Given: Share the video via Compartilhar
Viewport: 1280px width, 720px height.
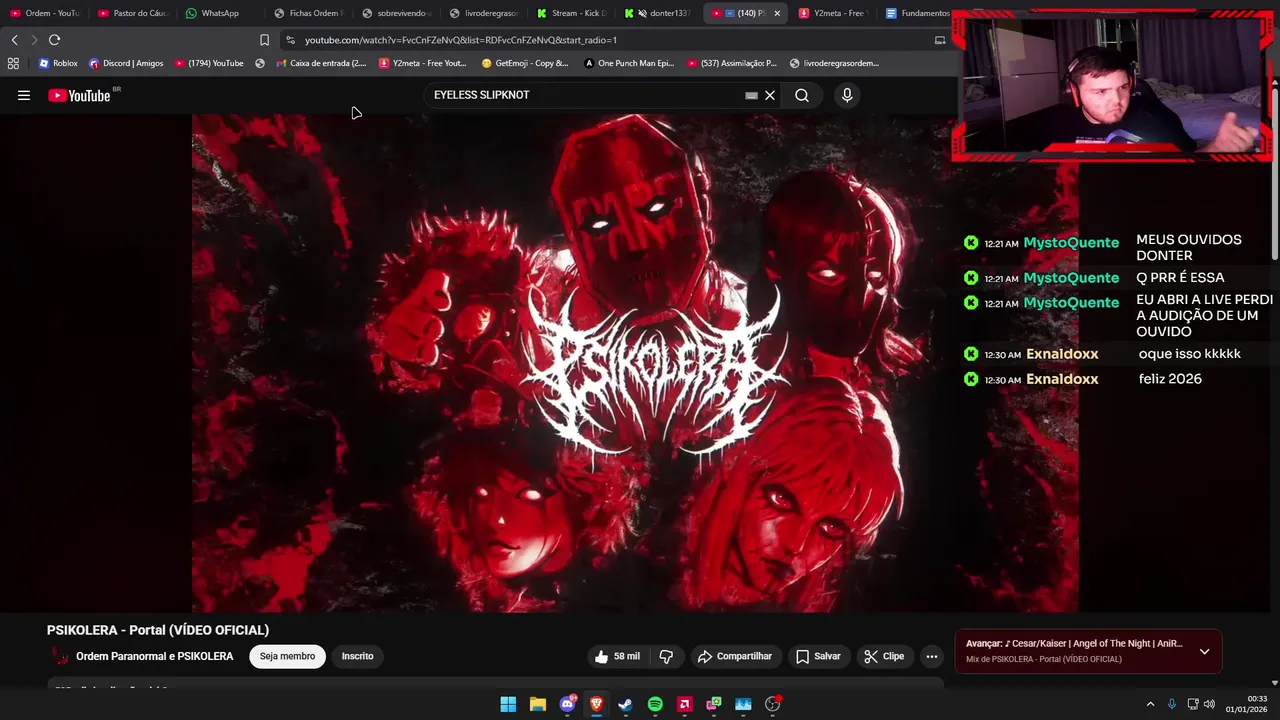Looking at the screenshot, I should point(735,656).
